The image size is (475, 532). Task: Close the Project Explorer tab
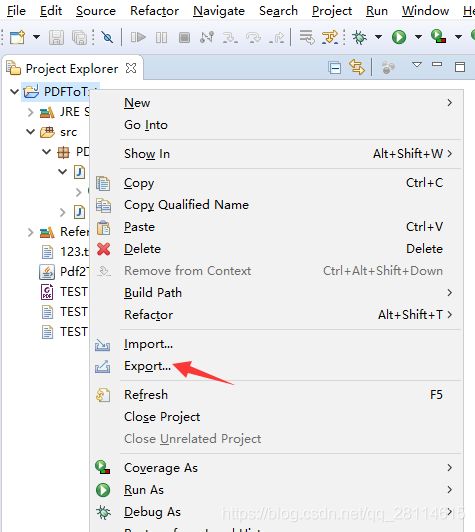pos(131,68)
